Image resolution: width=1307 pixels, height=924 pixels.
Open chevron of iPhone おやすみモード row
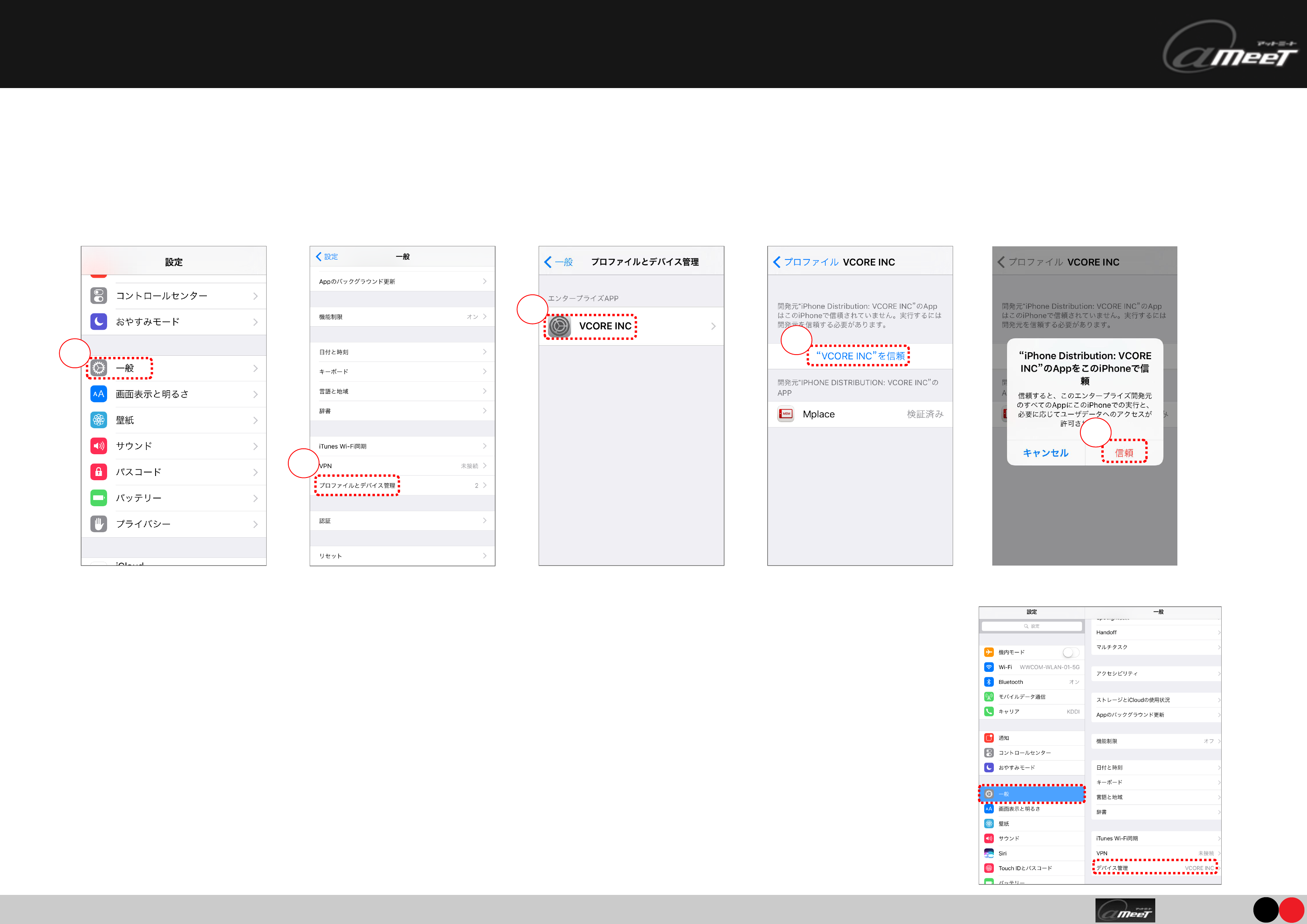[x=256, y=322]
